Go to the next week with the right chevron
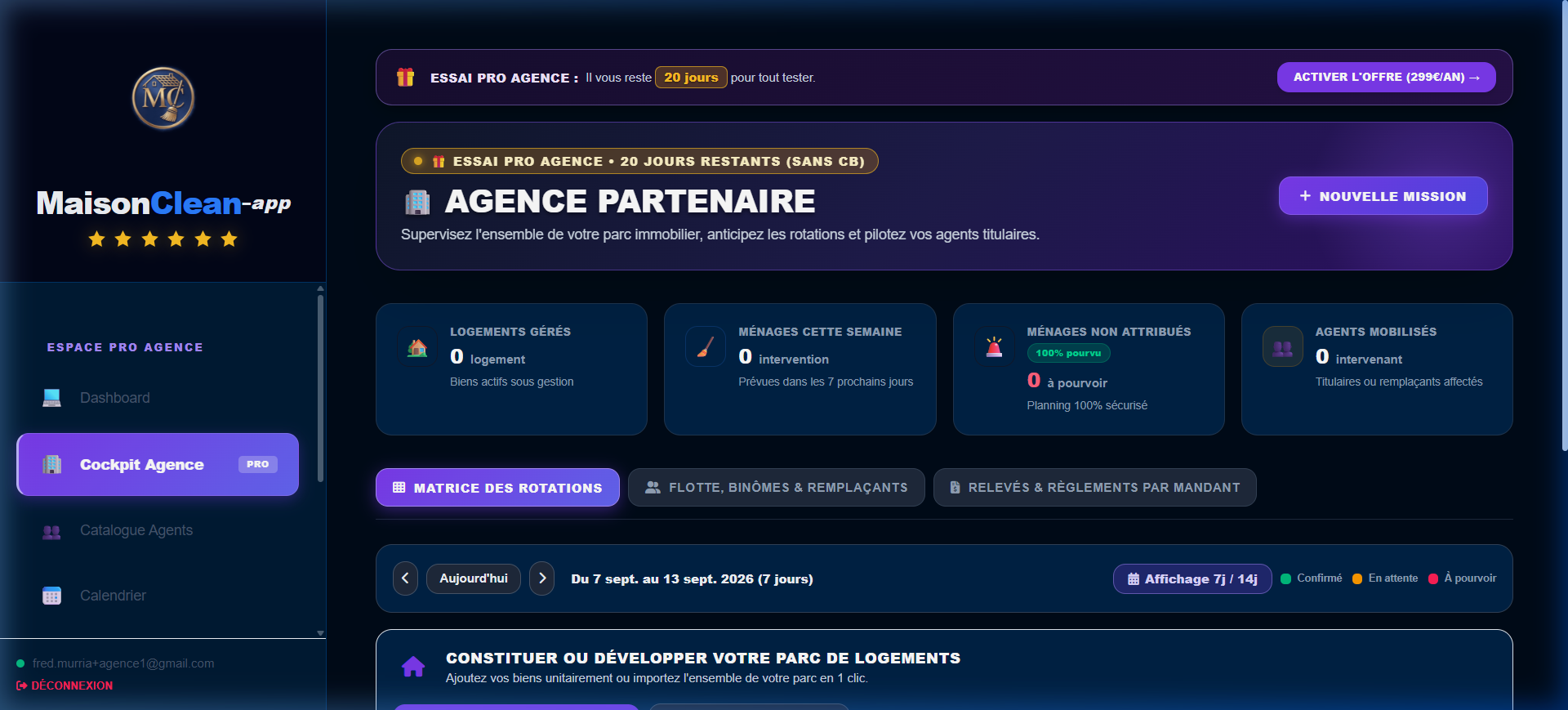Viewport: 1568px width, 710px height. pos(542,578)
